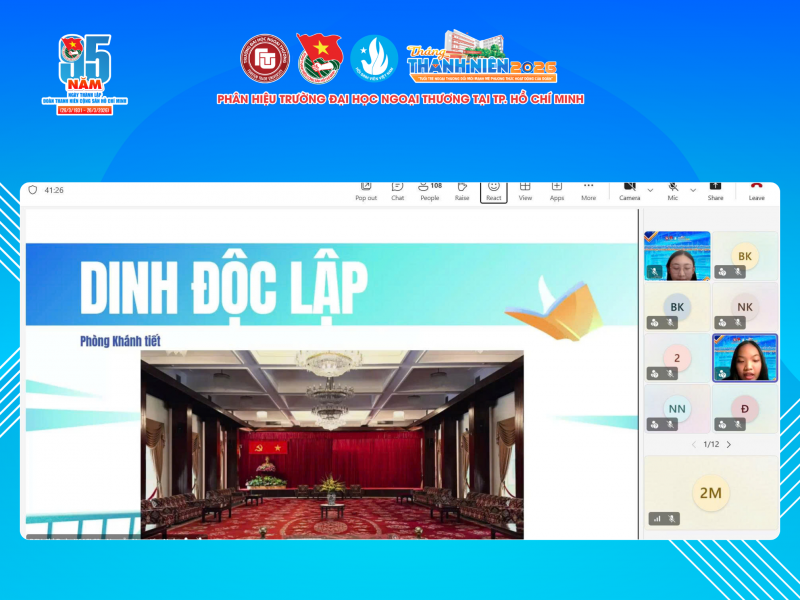Pop out the shared content window
This screenshot has height=600, width=800.
point(366,189)
